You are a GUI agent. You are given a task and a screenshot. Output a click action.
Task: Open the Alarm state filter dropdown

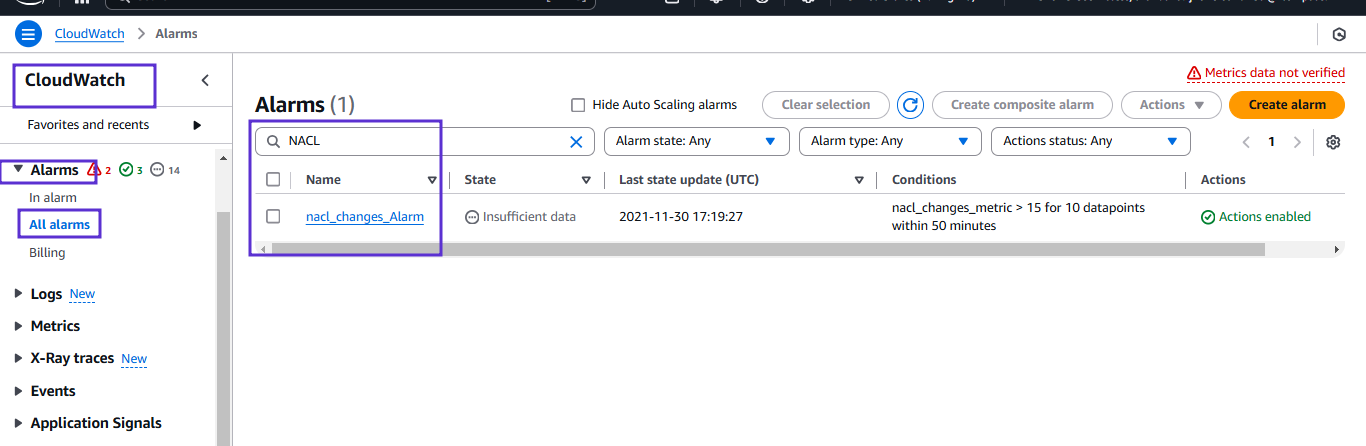click(697, 141)
